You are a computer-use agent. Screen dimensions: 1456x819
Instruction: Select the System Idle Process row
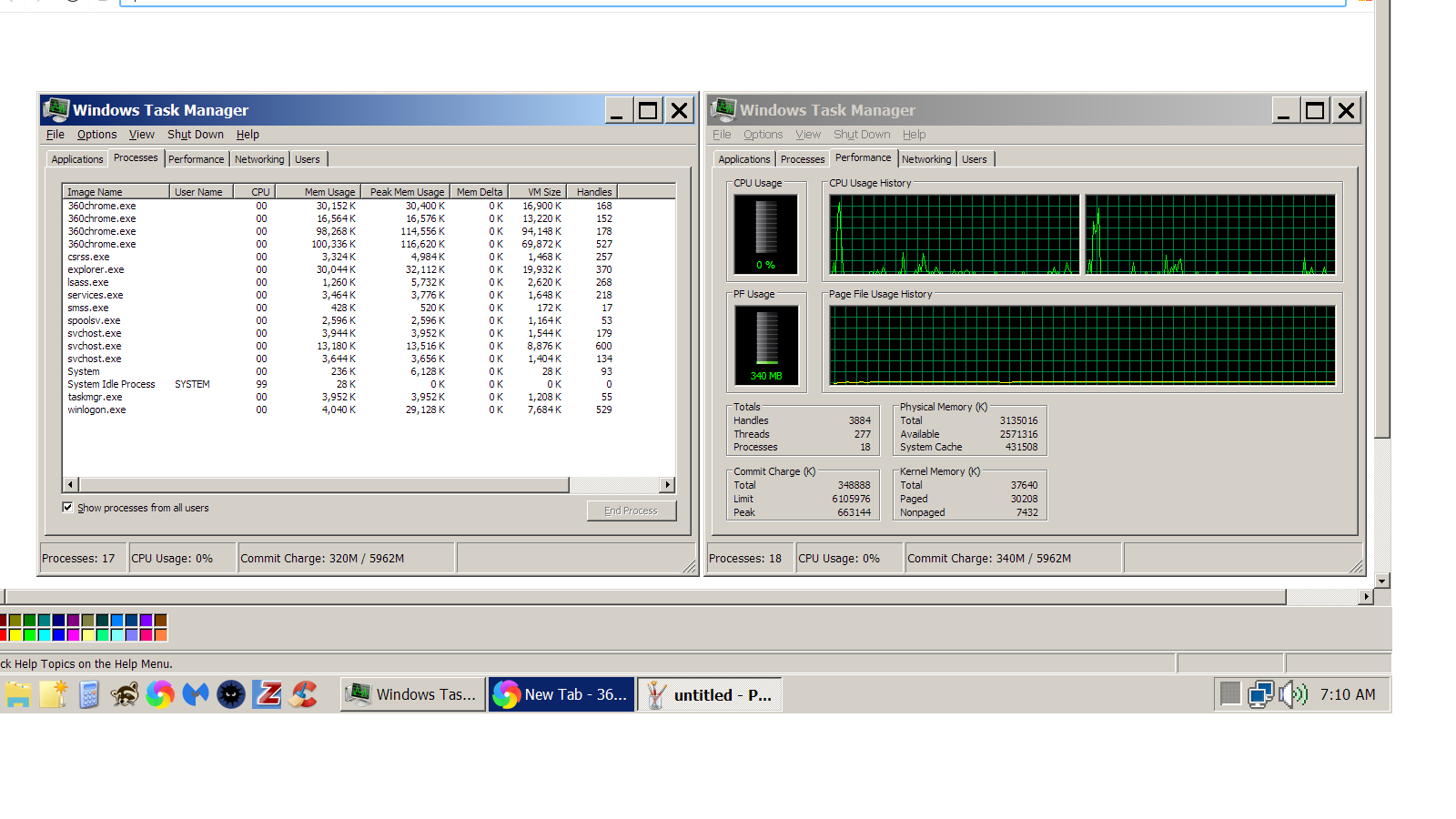(369, 384)
